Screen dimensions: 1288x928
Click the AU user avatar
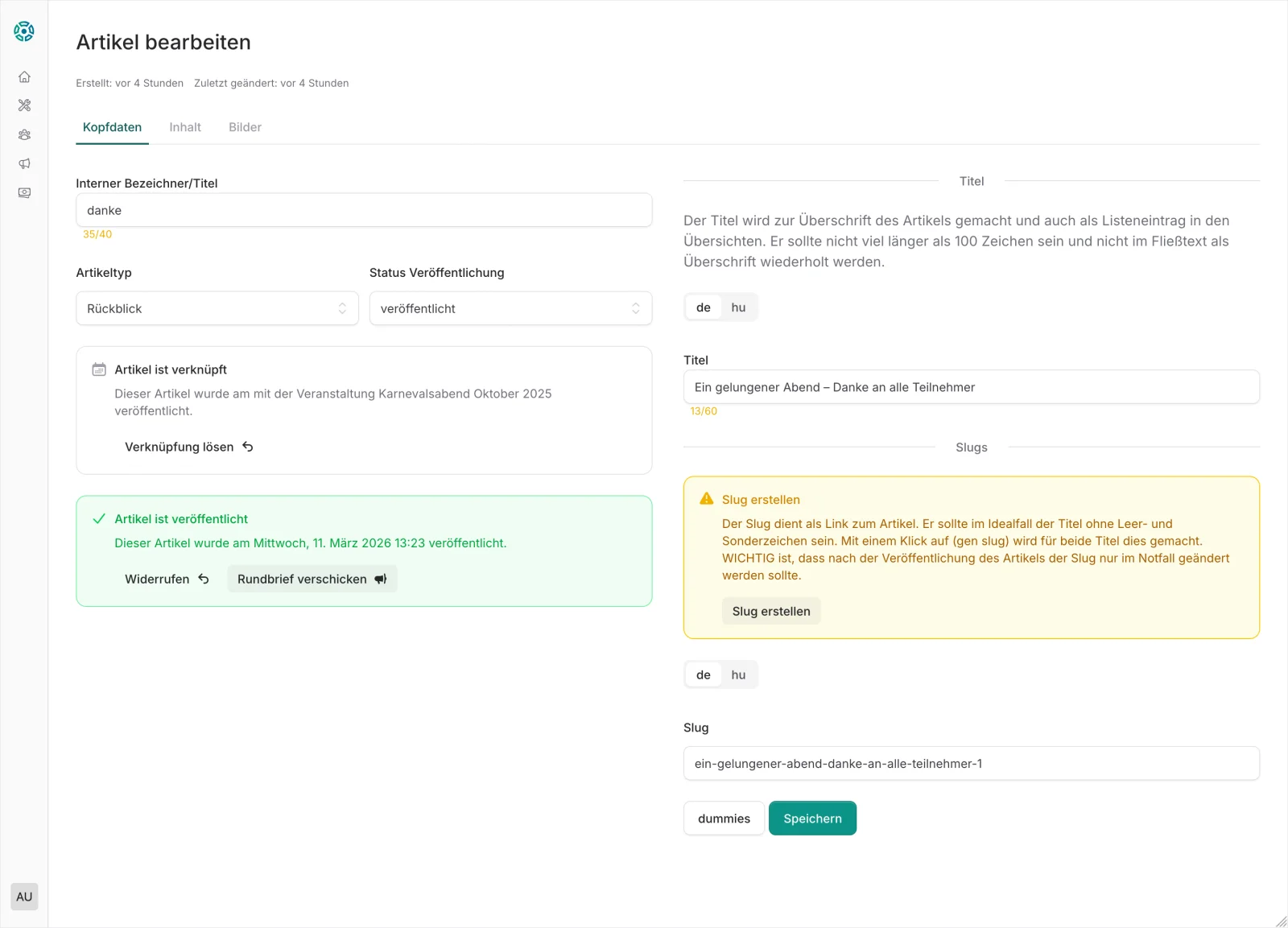coord(24,897)
